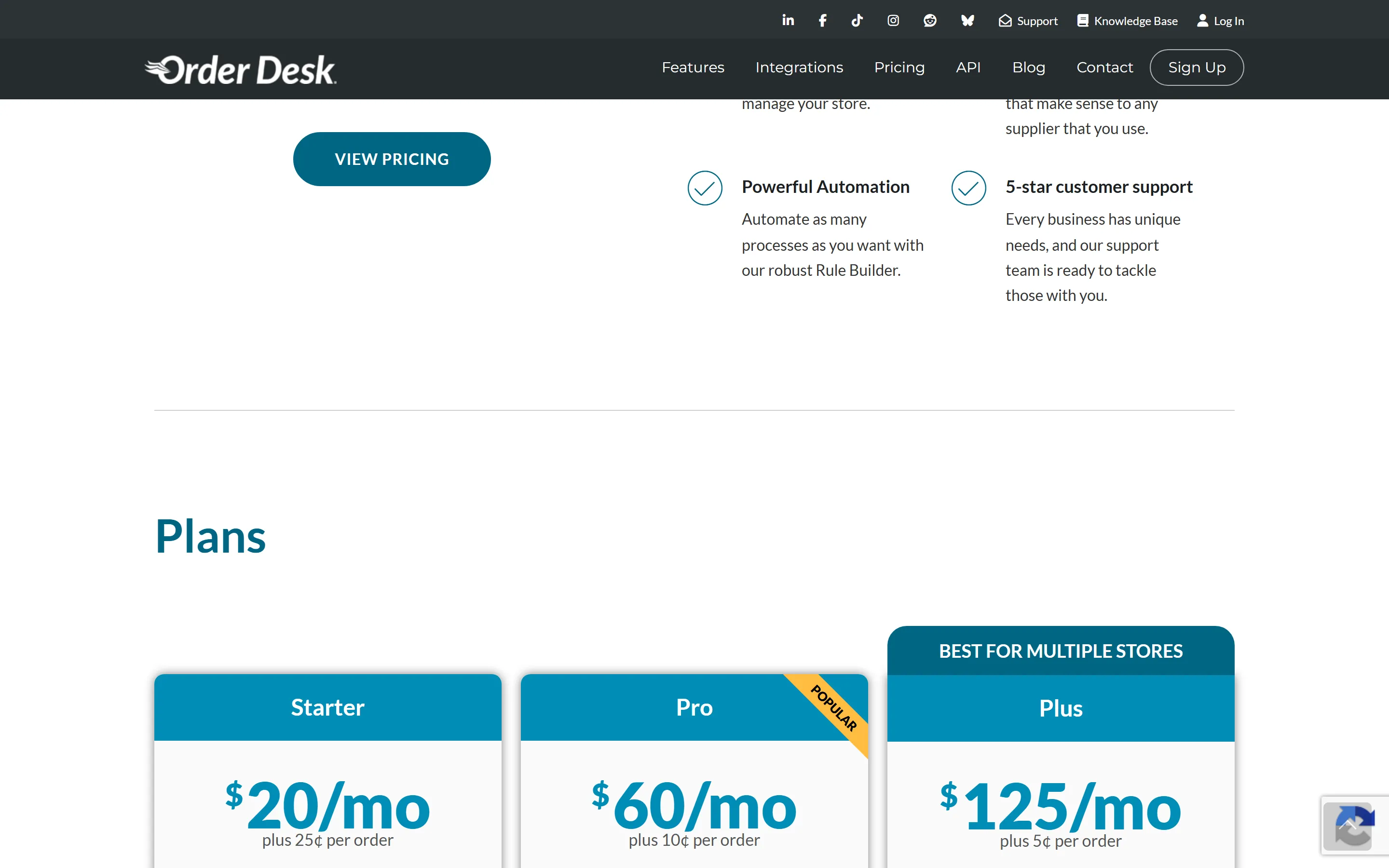Click the Log In user icon
1389x868 pixels.
tap(1202, 21)
